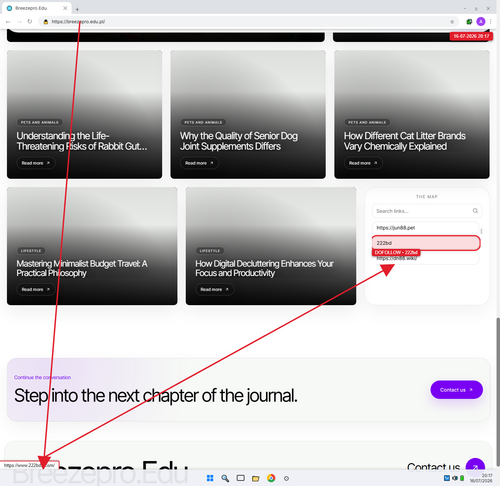Click the site security lock icon

[x=46, y=22]
